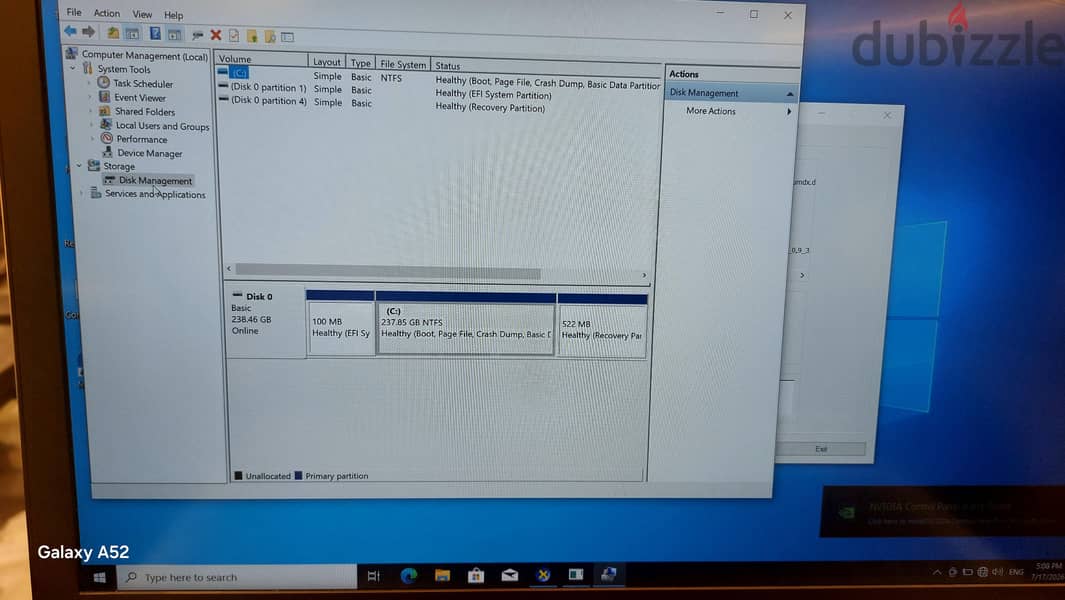
Task: Click the Forward arrow in toolbar
Action: pyautogui.click(x=88, y=31)
